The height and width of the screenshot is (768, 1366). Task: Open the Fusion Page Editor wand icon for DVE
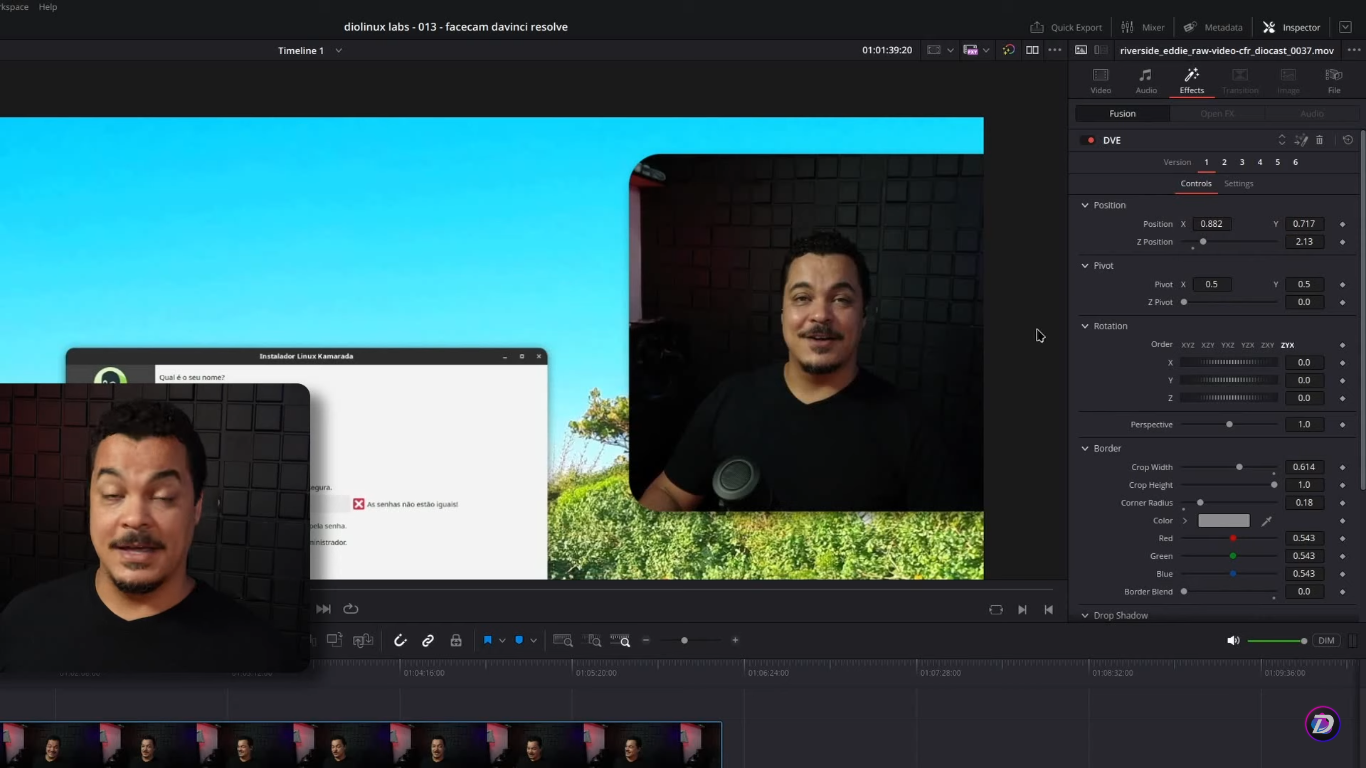[1301, 140]
